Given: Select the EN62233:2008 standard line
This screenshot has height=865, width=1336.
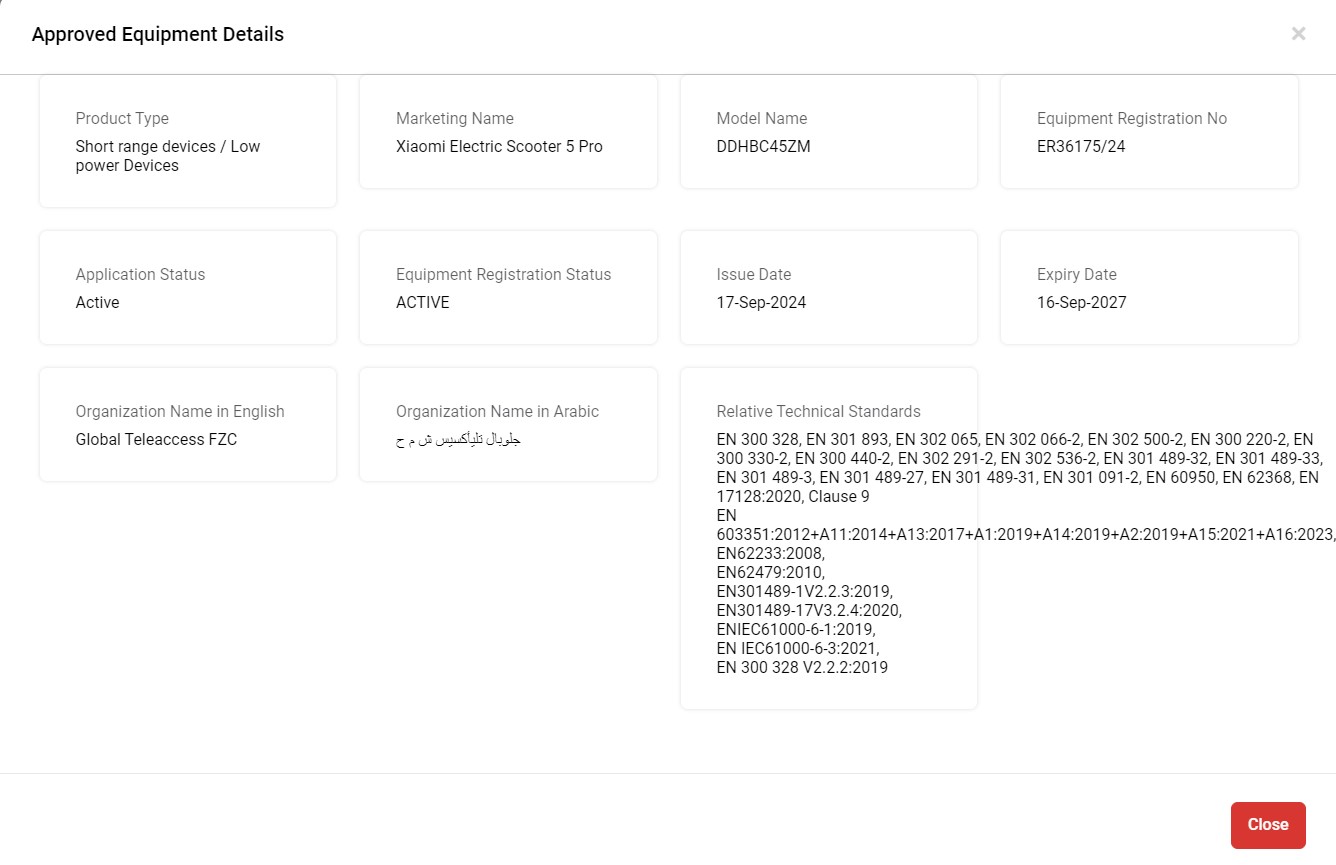Looking at the screenshot, I should click(x=770, y=553).
